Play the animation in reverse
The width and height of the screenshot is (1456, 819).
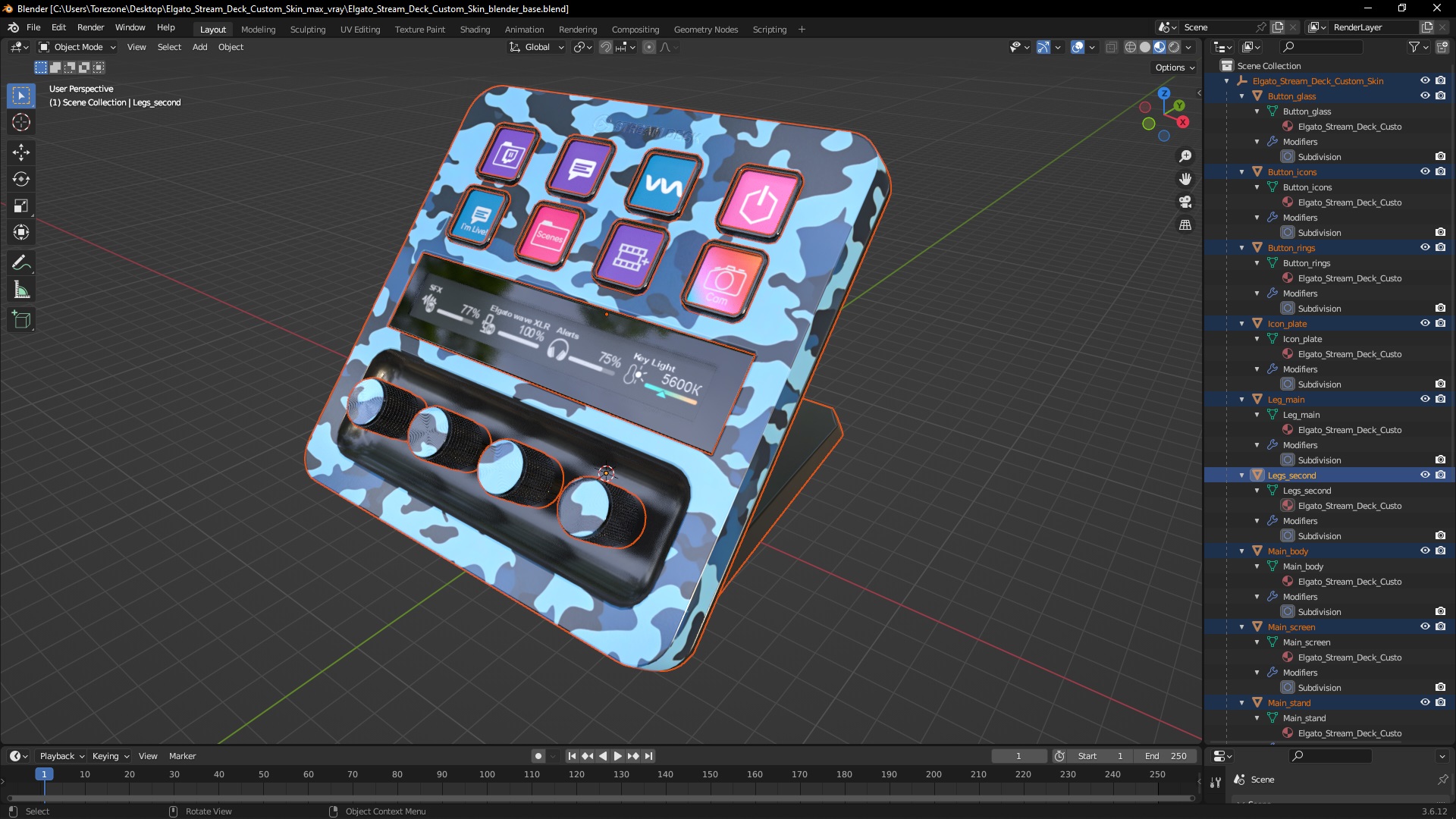(x=603, y=756)
